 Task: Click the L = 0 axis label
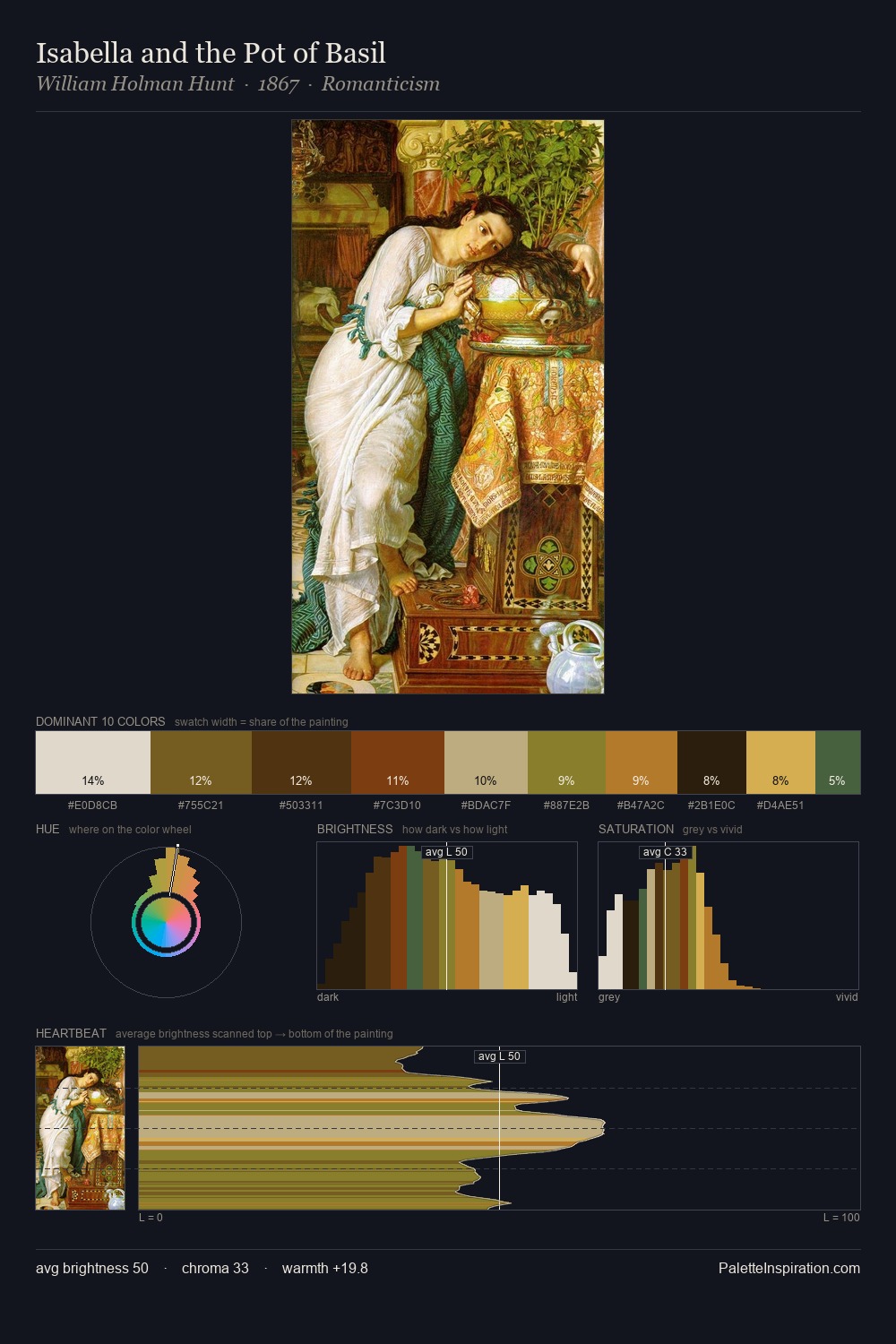click(151, 1218)
